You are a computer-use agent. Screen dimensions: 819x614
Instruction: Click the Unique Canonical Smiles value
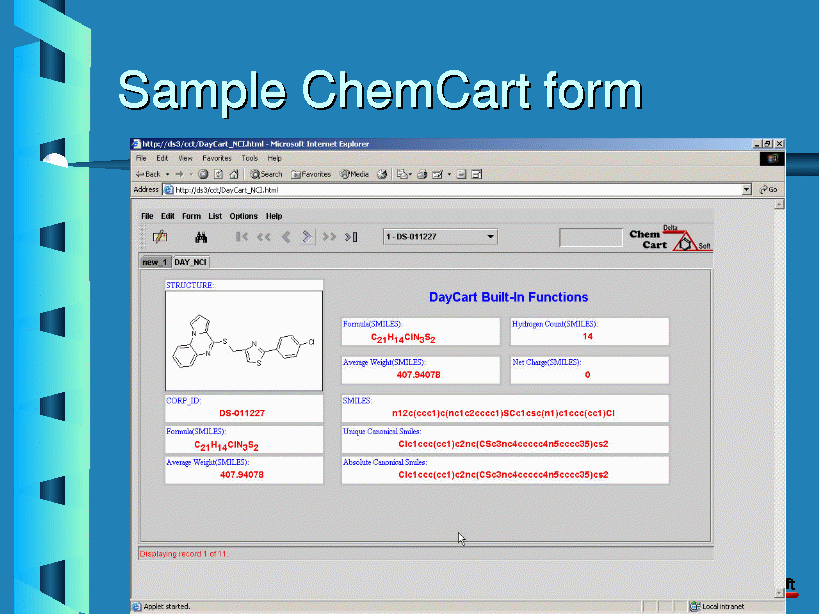[x=503, y=444]
